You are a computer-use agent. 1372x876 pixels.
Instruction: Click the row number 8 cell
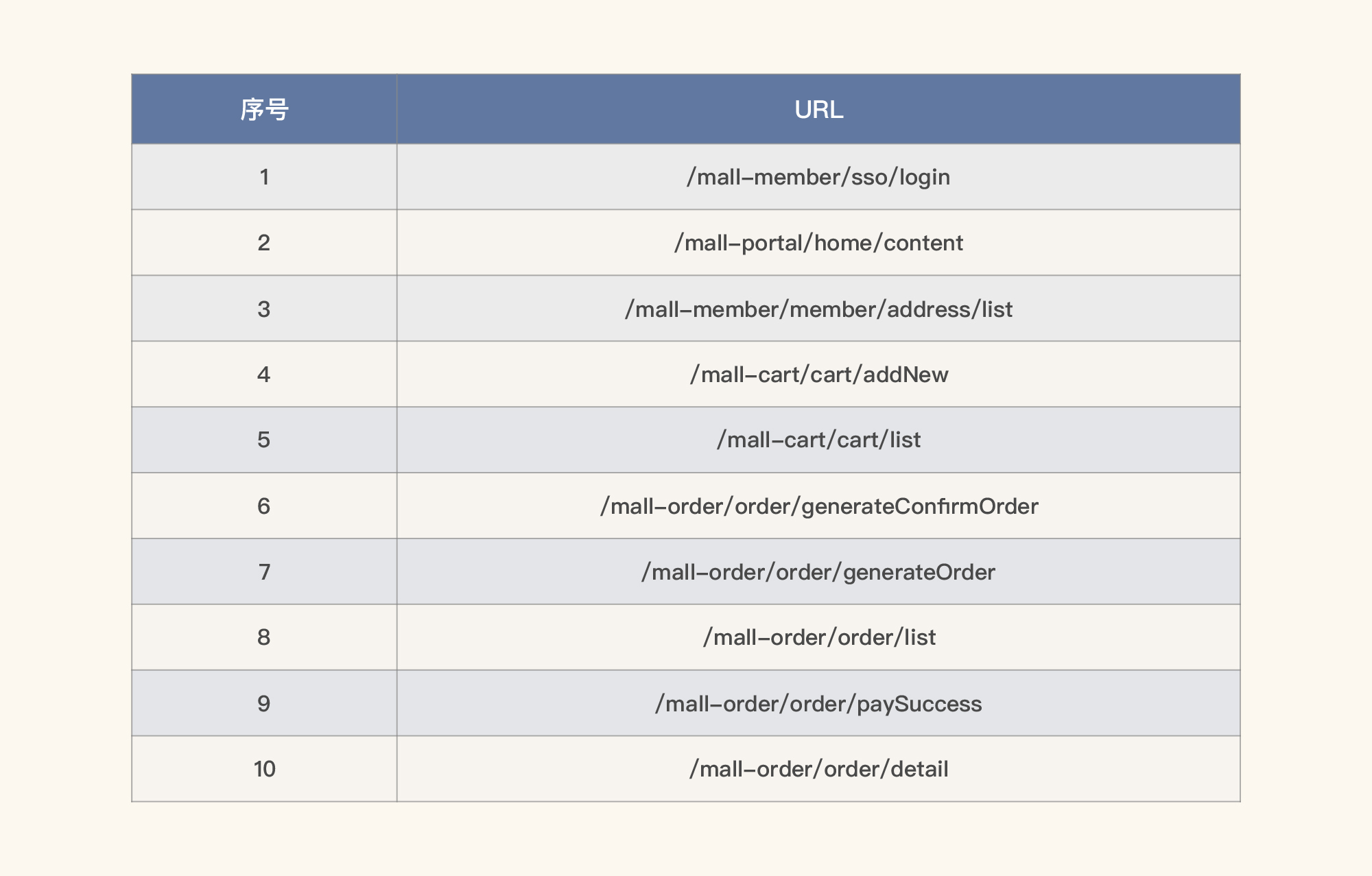coord(264,638)
